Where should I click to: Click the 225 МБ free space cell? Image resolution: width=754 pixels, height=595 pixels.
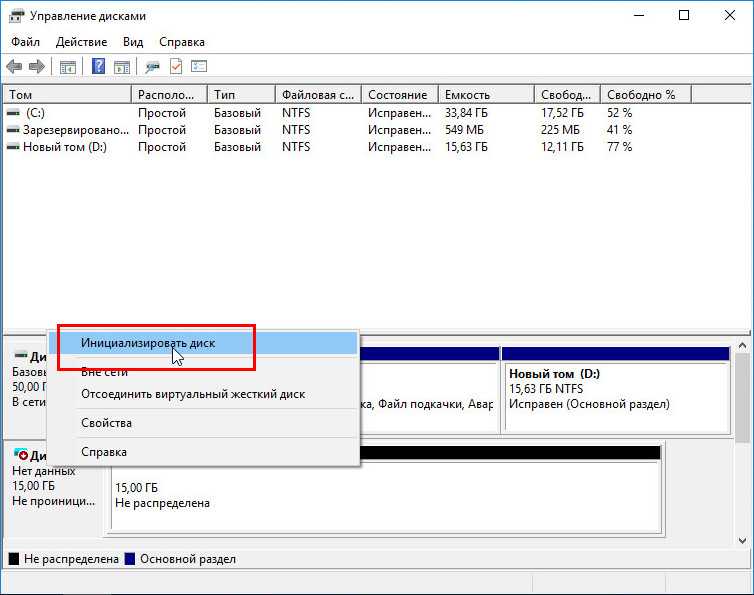tap(560, 130)
